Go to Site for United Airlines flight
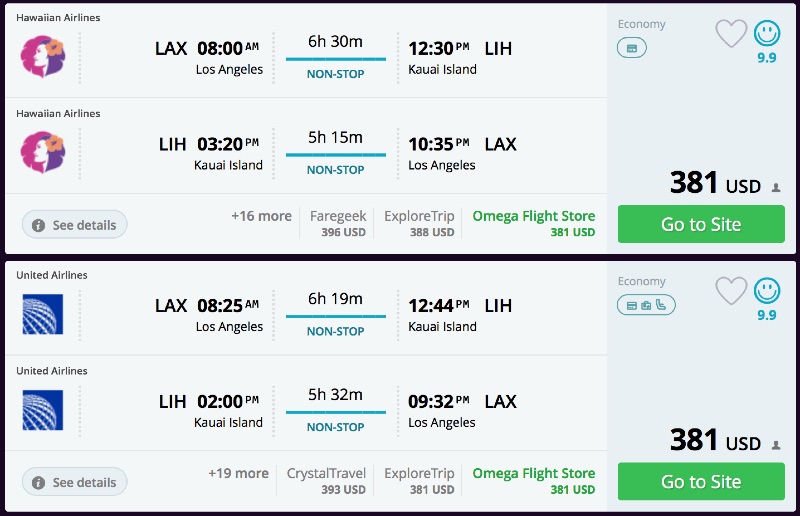800x516 pixels. pos(701,481)
